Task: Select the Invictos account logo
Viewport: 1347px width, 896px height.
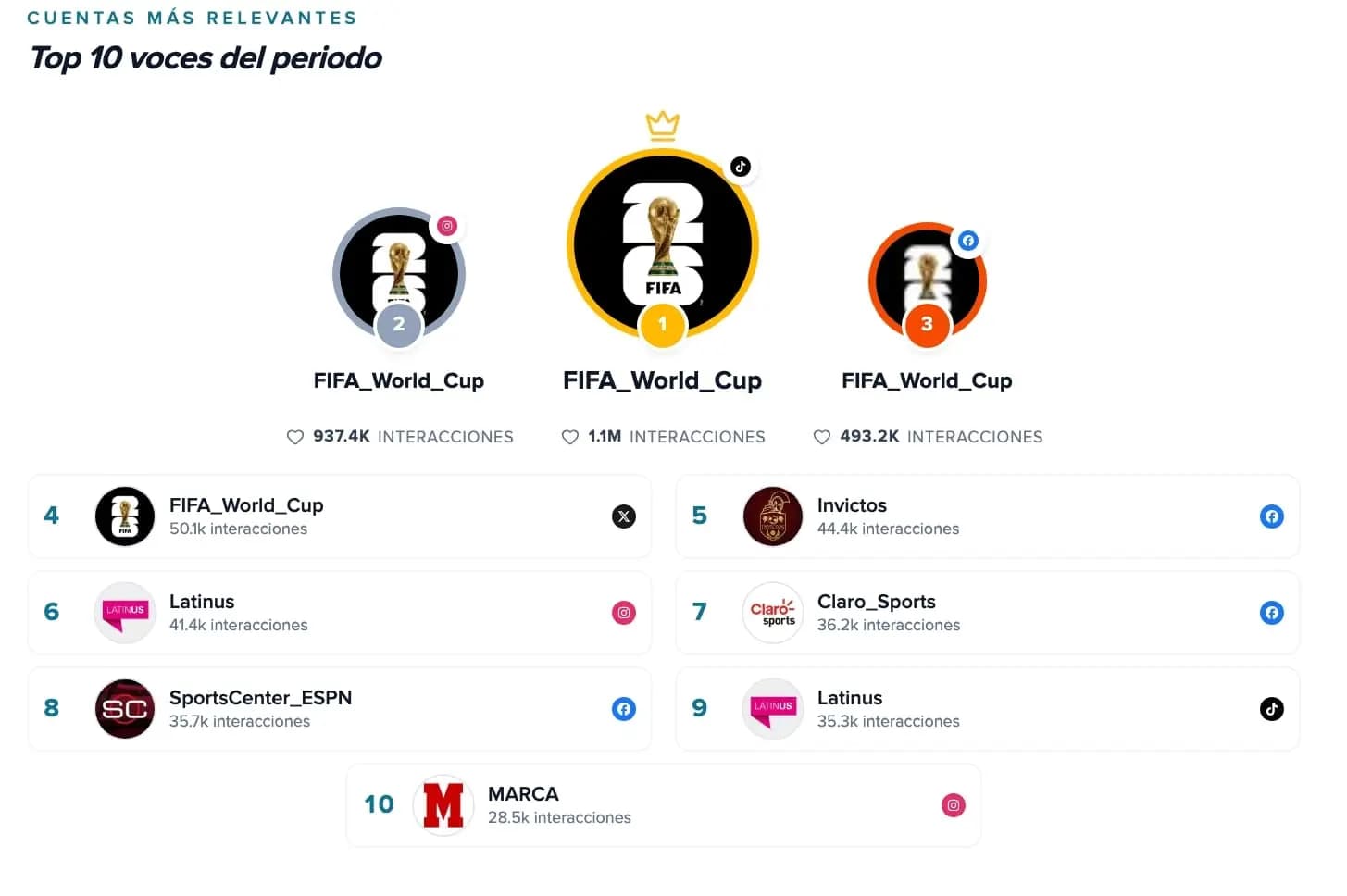Action: pos(773,516)
